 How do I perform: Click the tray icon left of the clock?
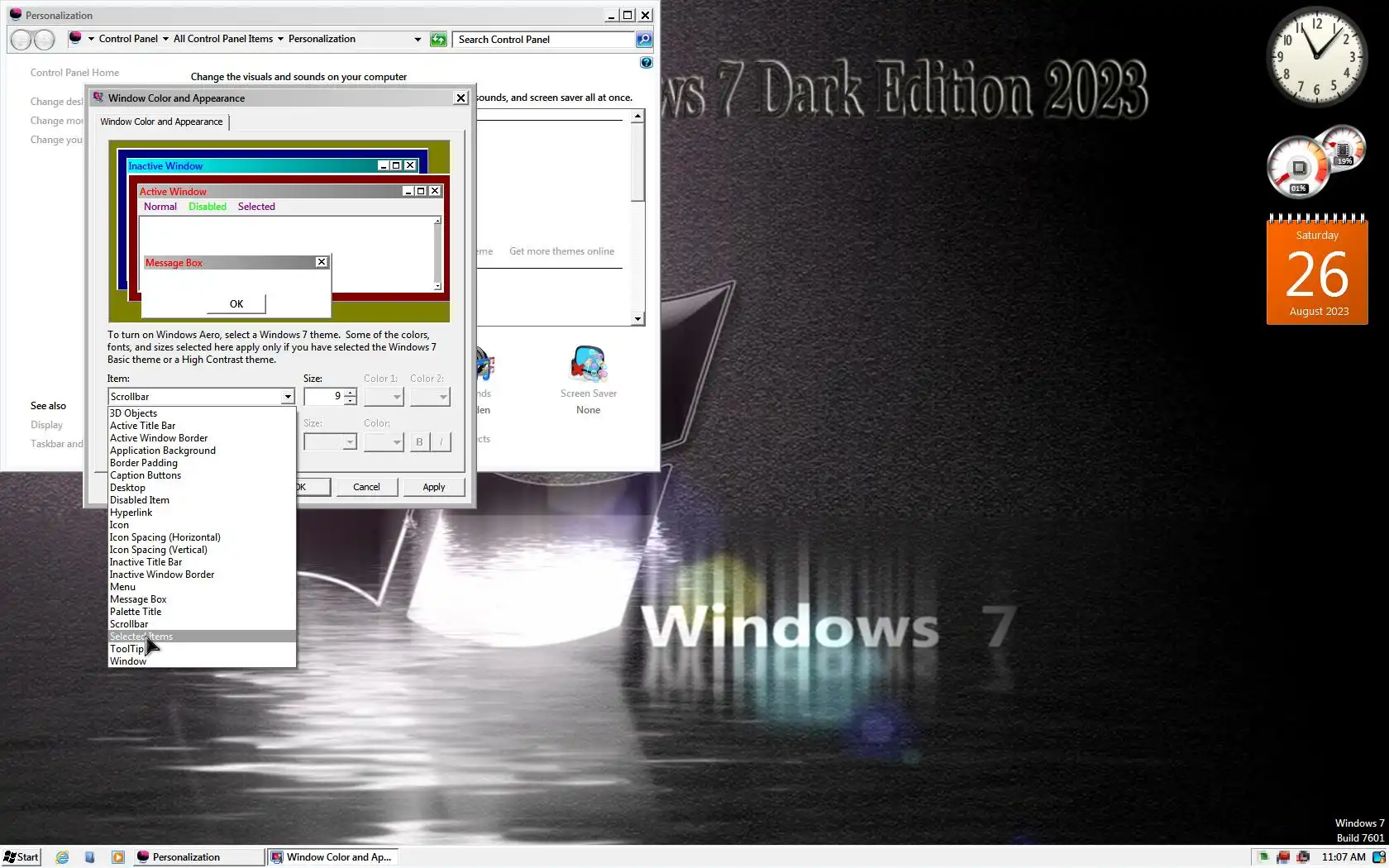click(1303, 857)
